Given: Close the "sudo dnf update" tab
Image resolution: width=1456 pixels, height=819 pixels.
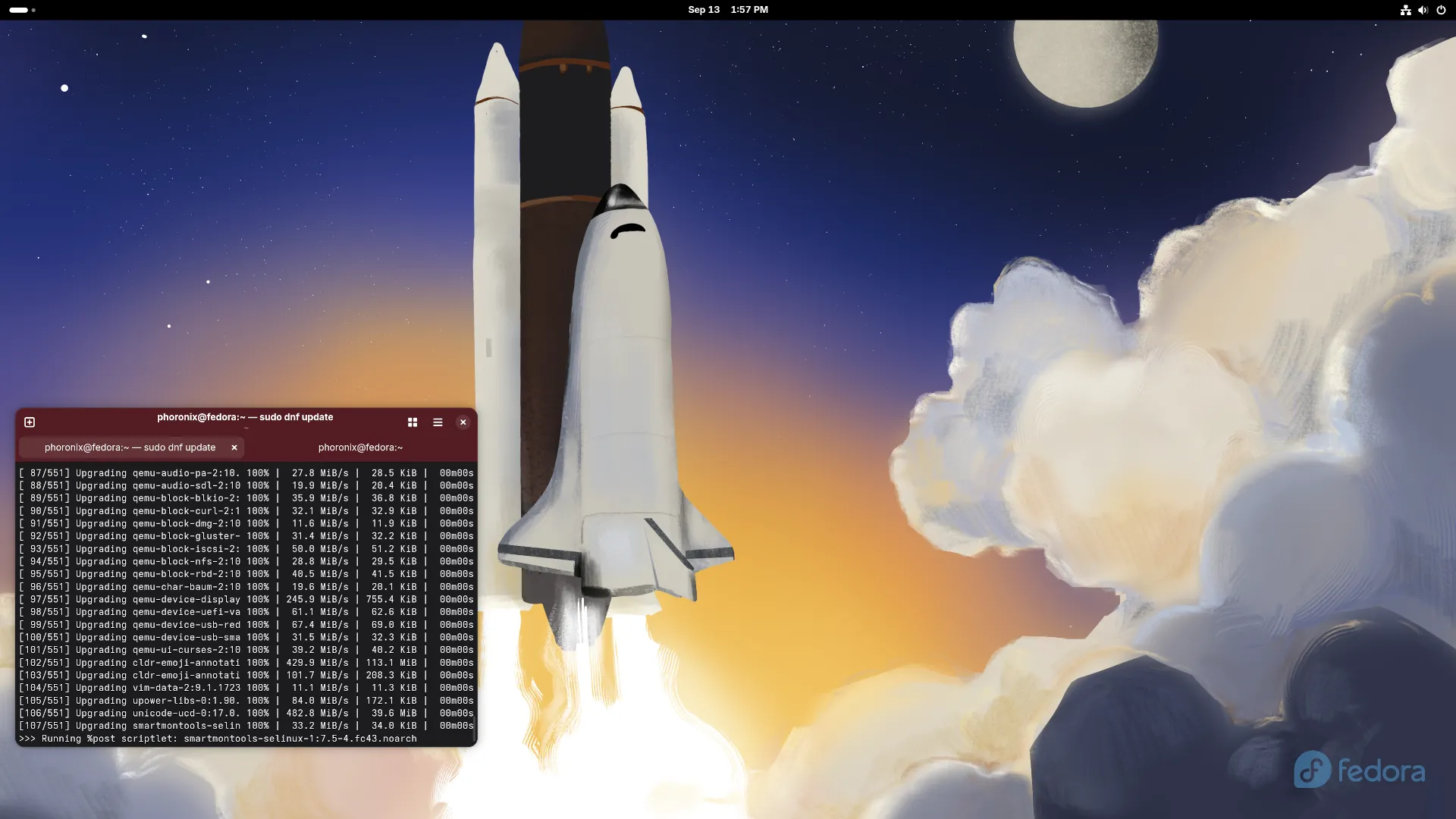Looking at the screenshot, I should (234, 447).
